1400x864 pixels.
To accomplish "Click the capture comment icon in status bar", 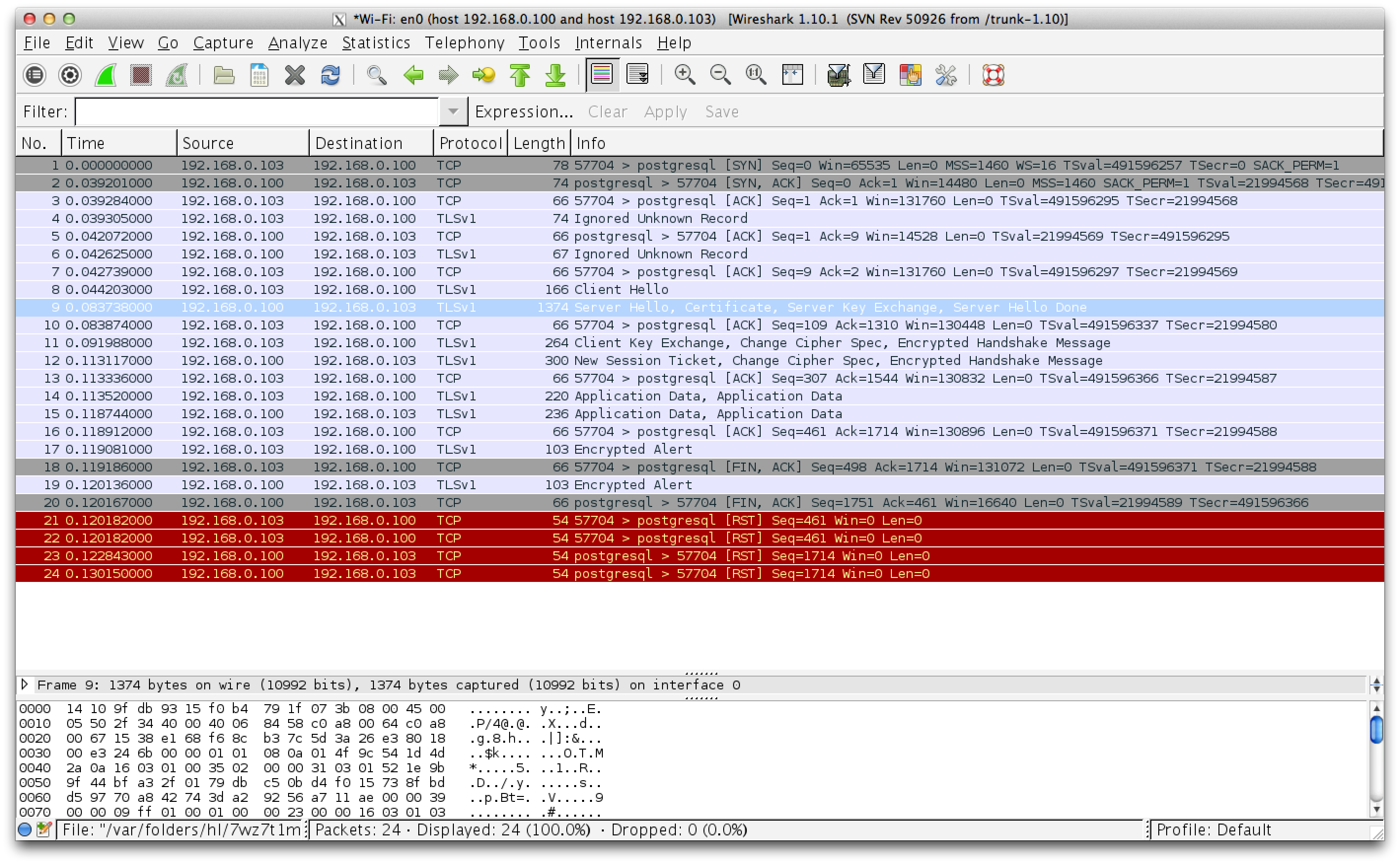I will [43, 829].
